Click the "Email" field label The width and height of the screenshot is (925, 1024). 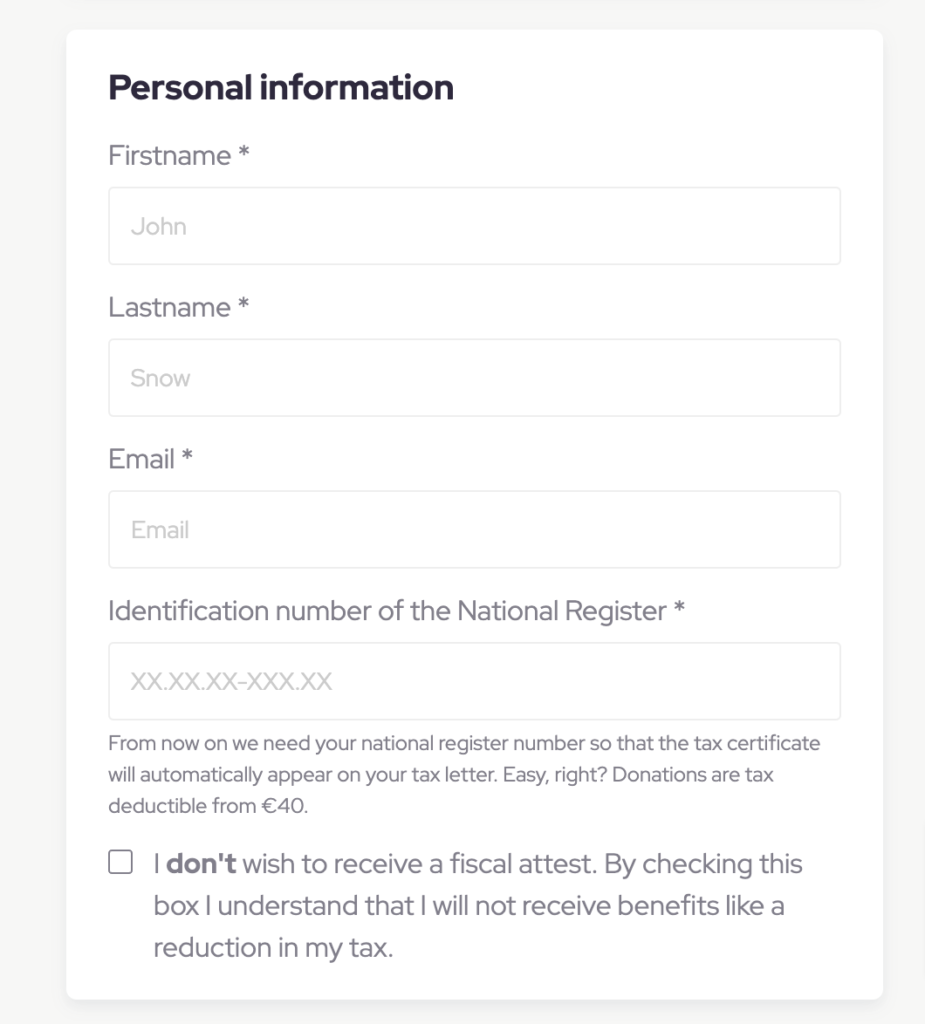pyautogui.click(x=142, y=460)
